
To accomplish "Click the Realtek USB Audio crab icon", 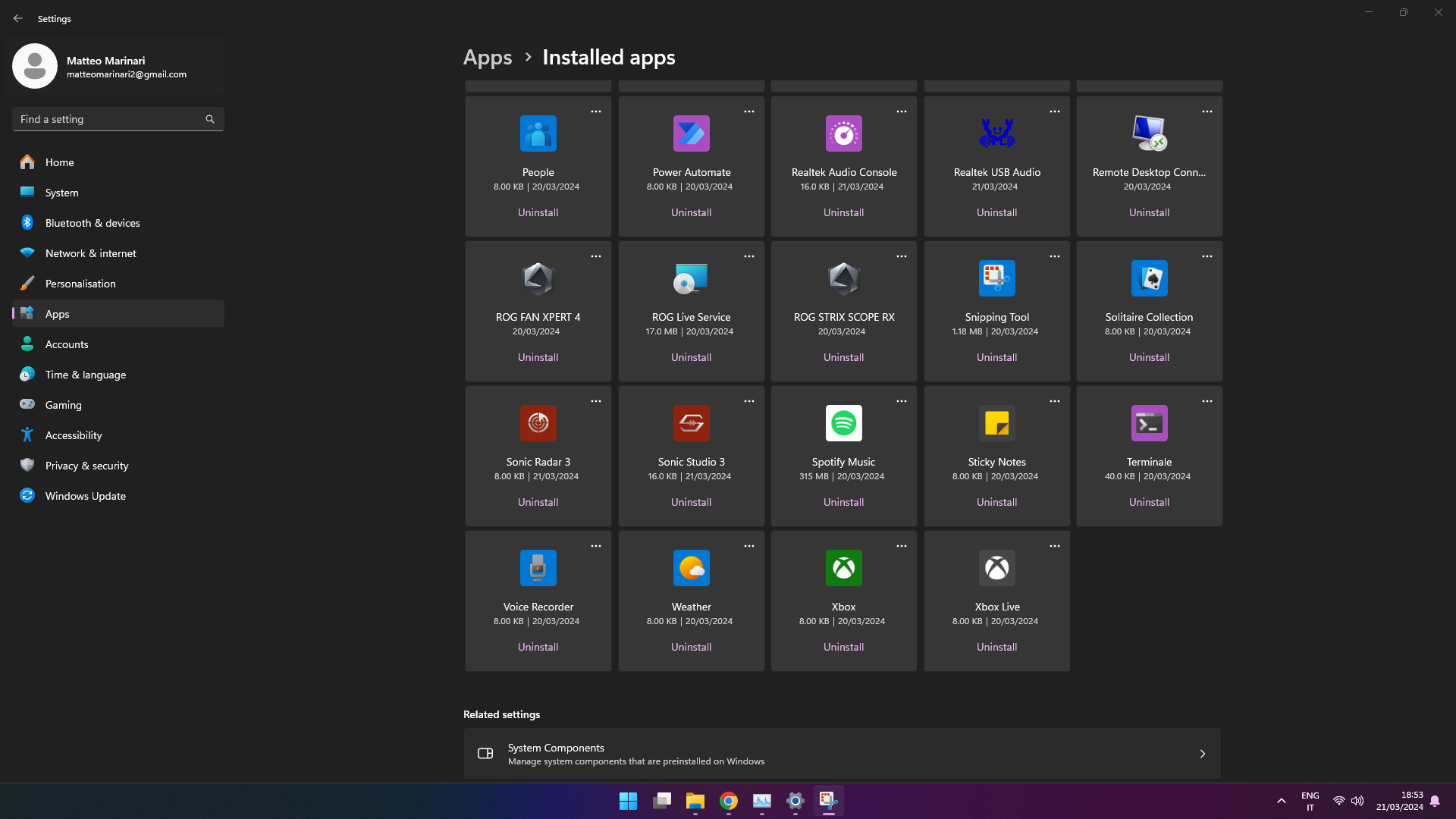I will click(x=996, y=133).
